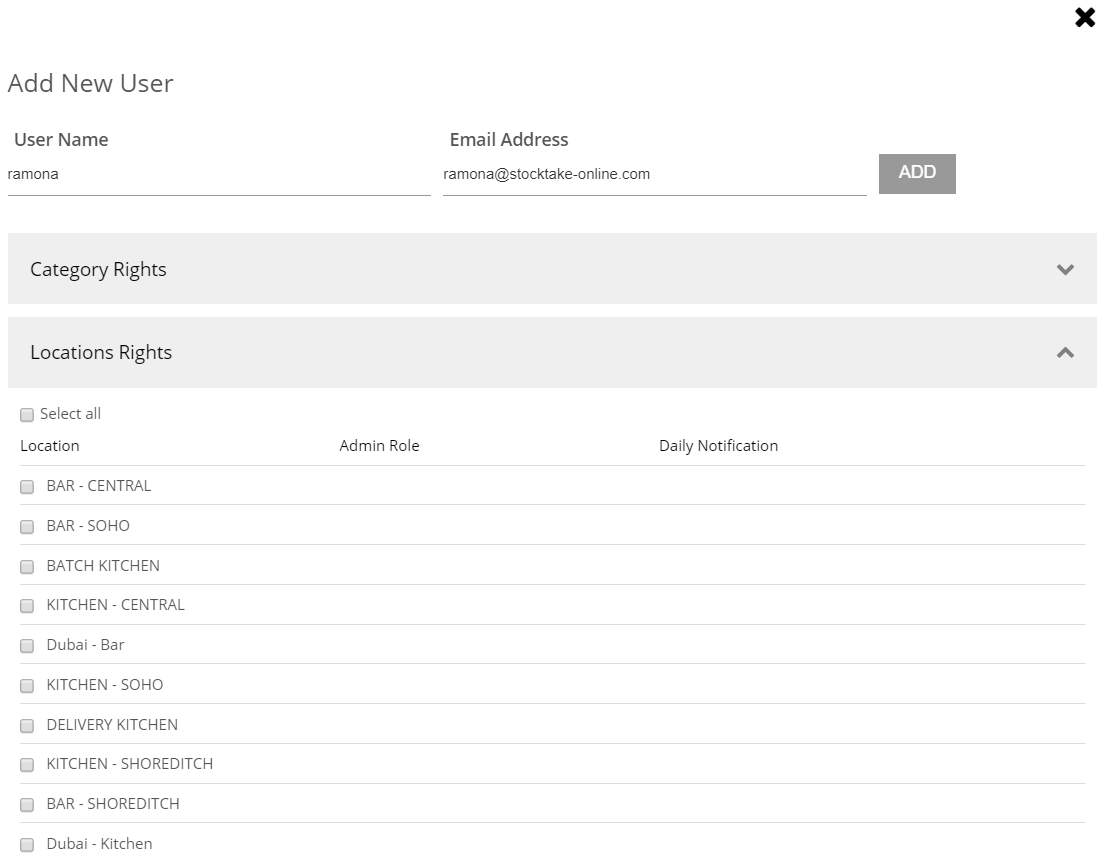Check the BAR - CENTRAL location
Viewport: 1116px width, 858px height.
point(27,487)
